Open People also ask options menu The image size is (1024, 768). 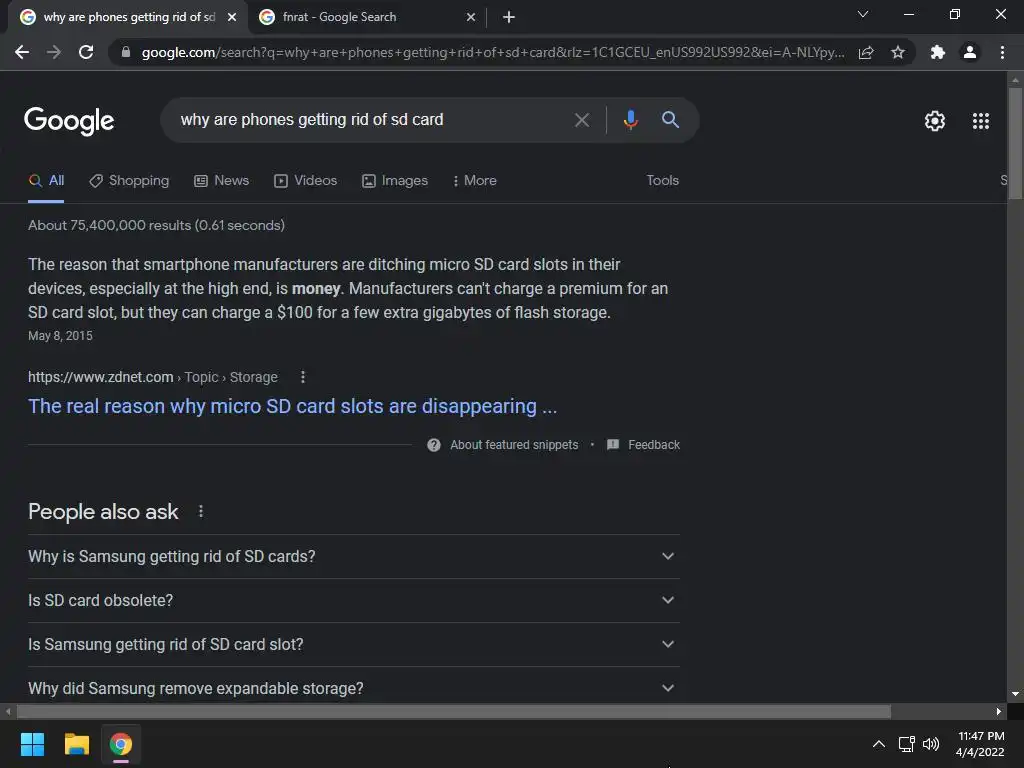[x=200, y=511]
